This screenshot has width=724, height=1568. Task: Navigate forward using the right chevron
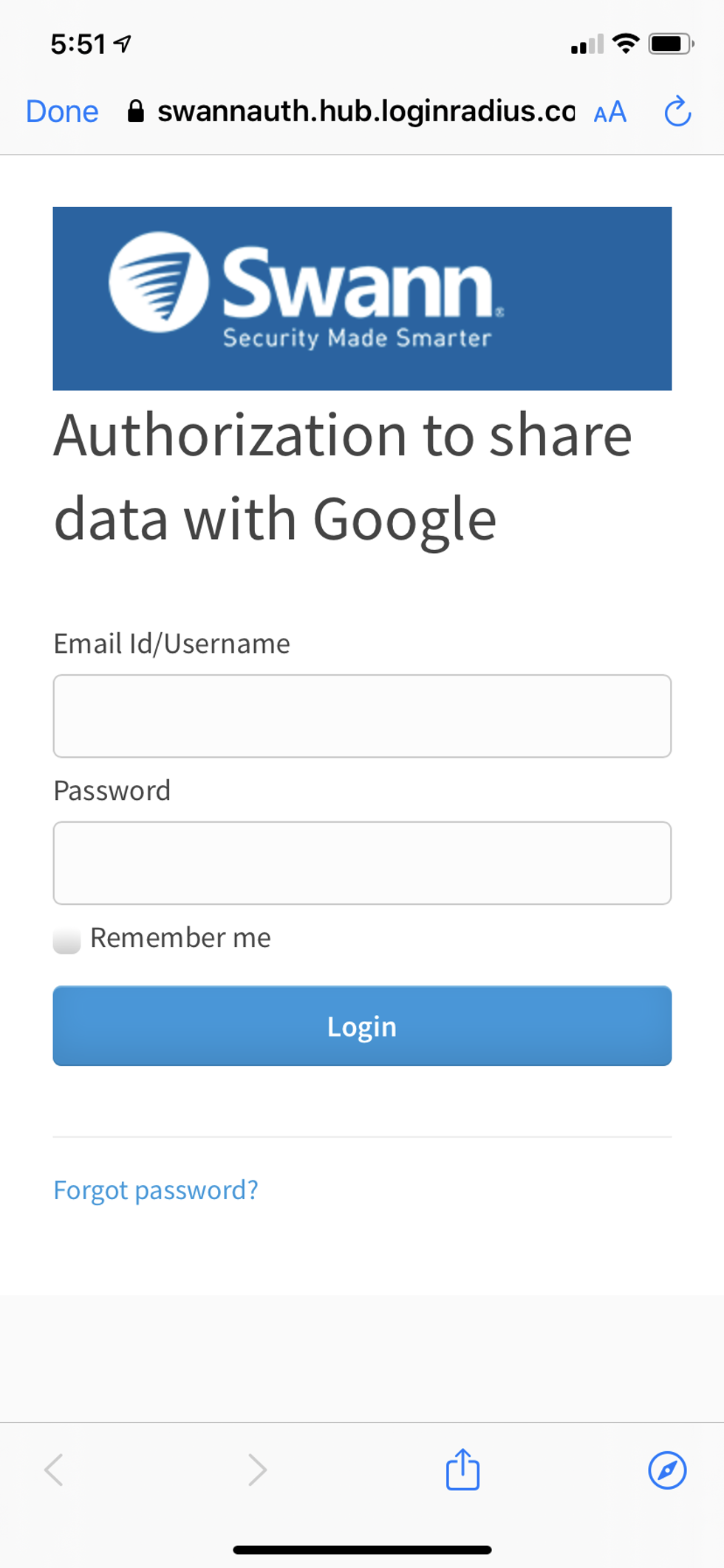(x=256, y=1470)
